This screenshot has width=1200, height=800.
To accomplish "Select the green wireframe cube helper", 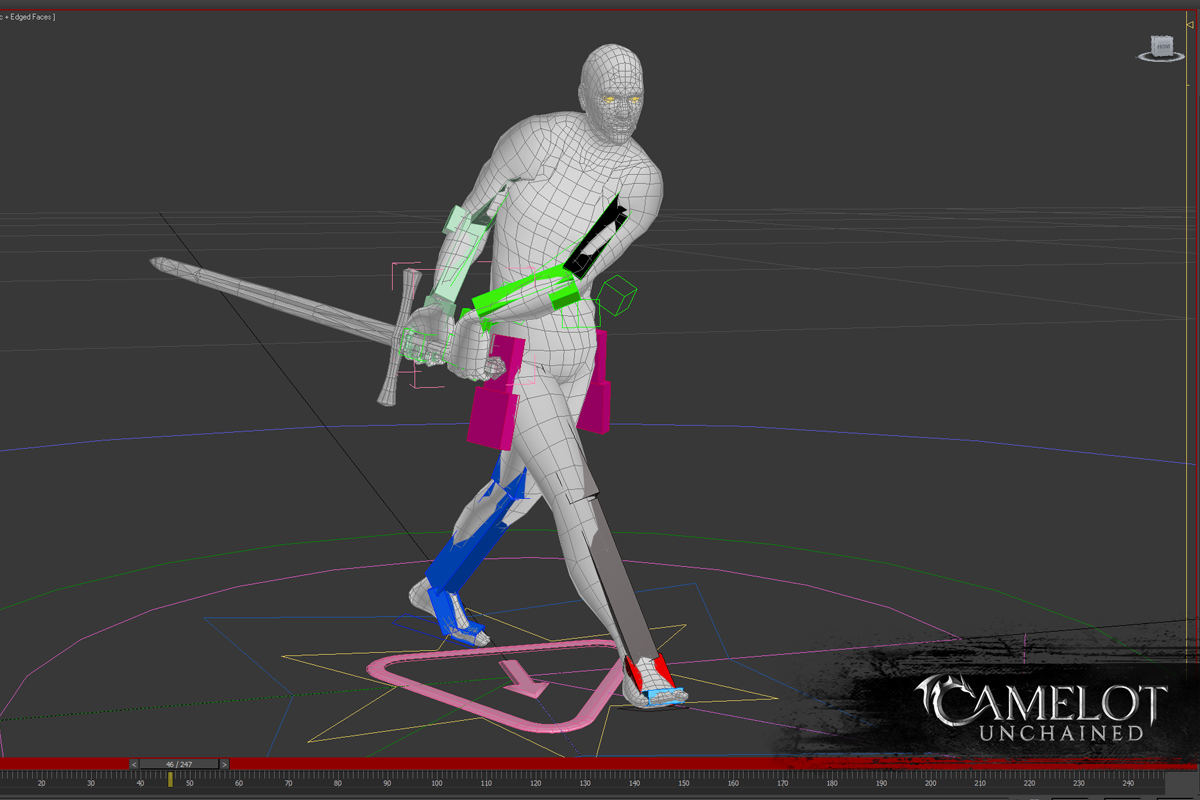I will click(618, 296).
